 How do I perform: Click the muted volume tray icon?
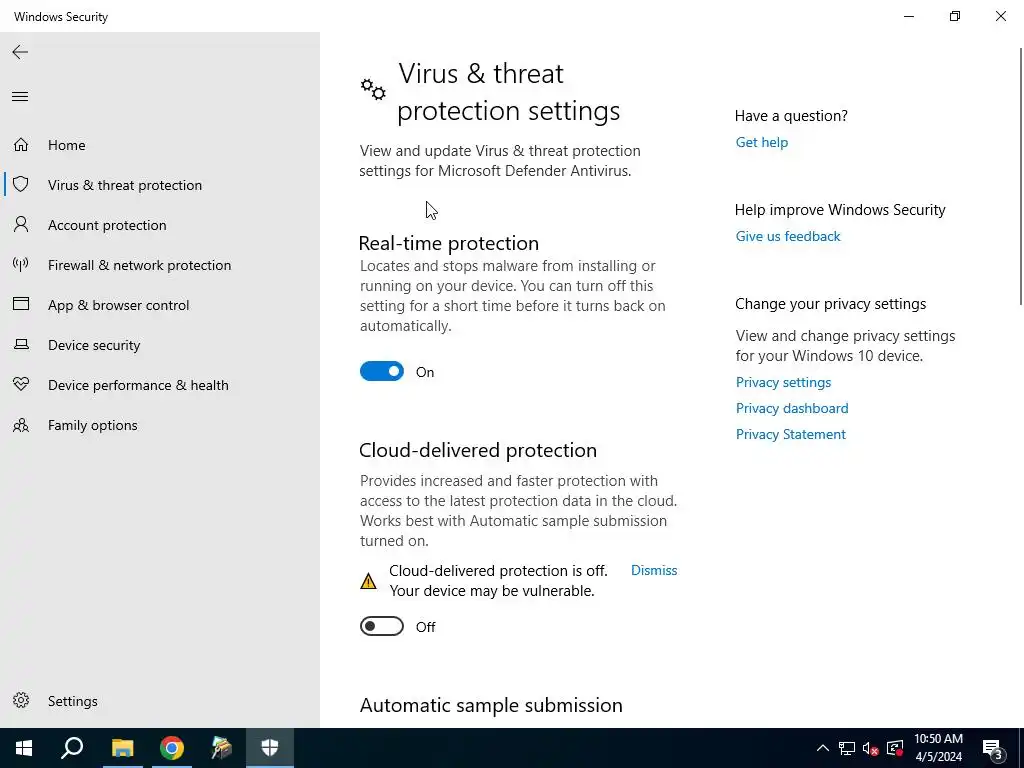[x=870, y=748]
